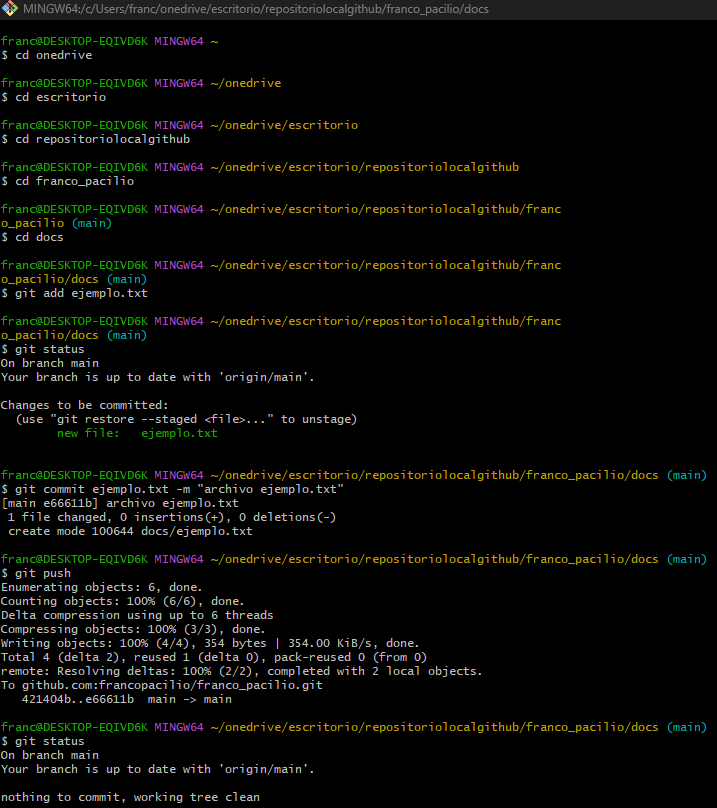This screenshot has width=717, height=808.
Task: Click the '[main e66611b] archivo ejemplo.txt' line
Action: 120,503
